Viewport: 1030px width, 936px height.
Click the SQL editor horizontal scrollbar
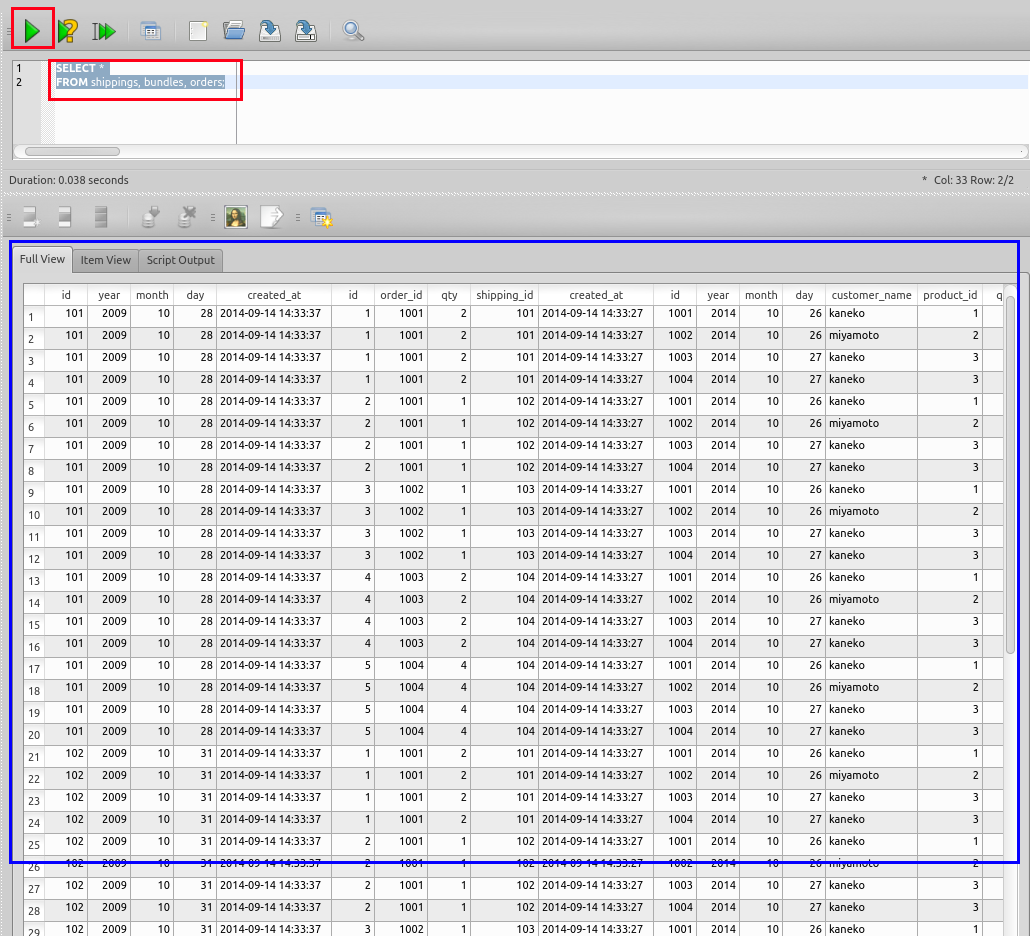[x=72, y=152]
